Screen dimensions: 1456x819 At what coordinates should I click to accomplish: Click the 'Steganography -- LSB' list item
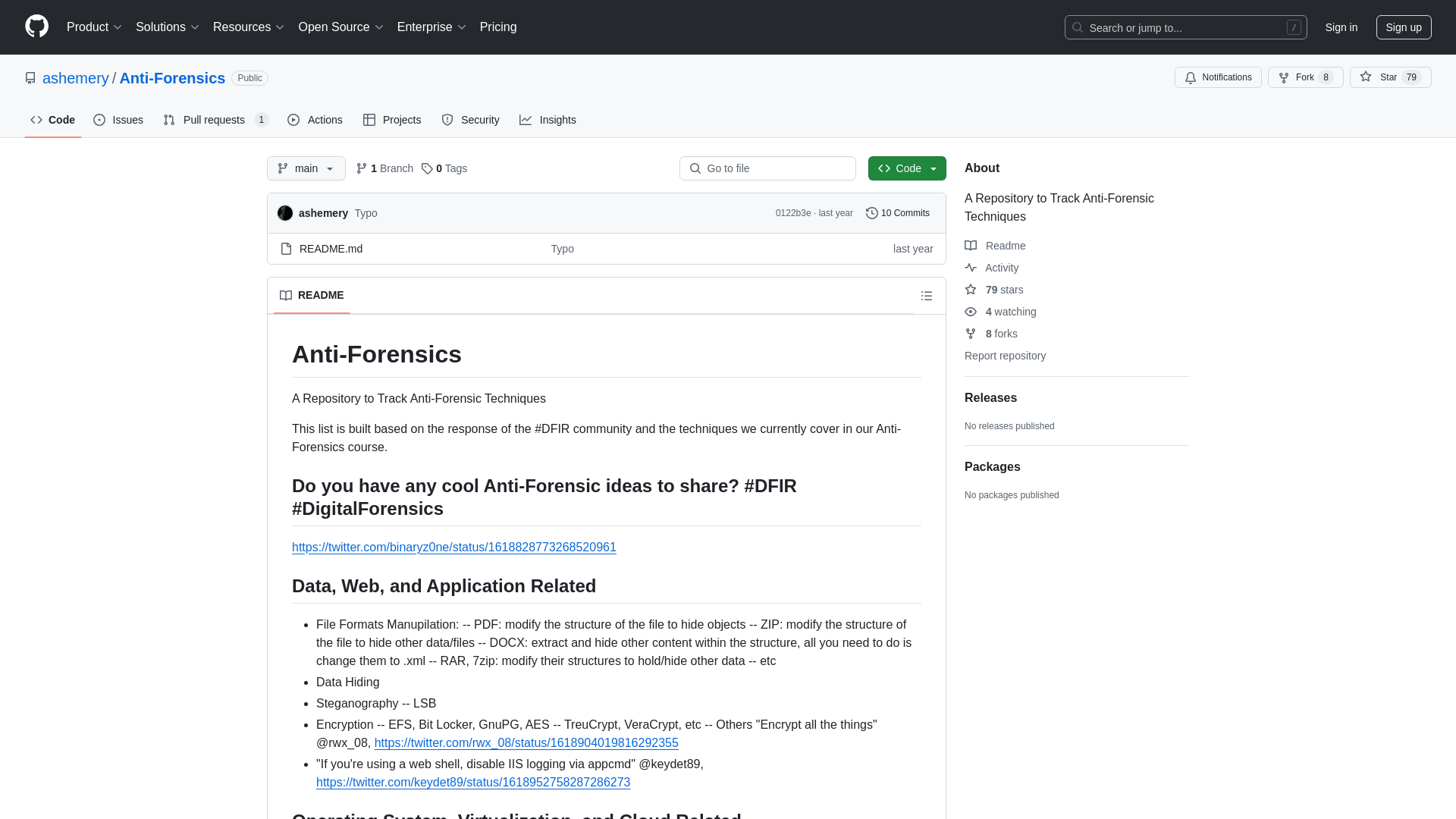click(x=376, y=704)
